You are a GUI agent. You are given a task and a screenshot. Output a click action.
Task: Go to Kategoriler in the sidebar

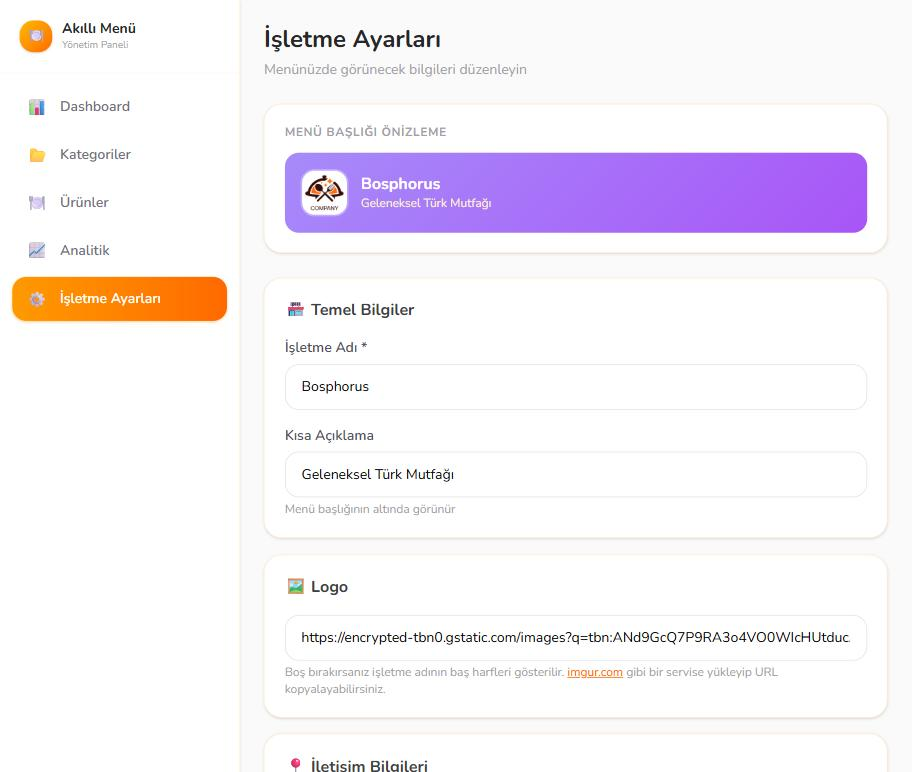tap(119, 155)
